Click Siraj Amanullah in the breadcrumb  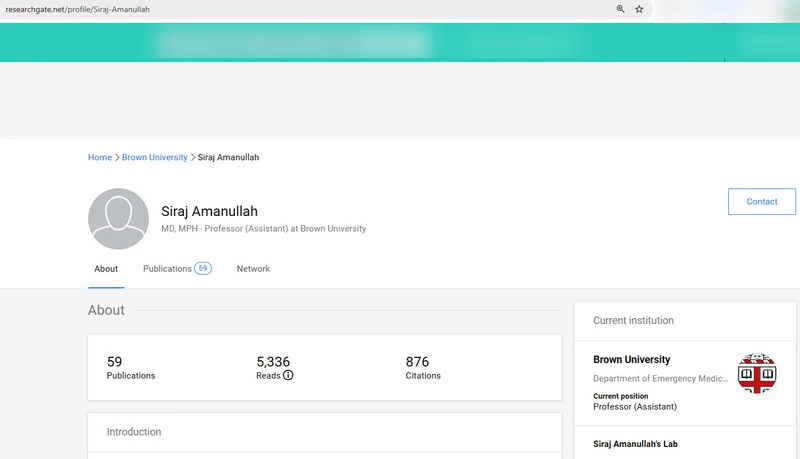228,158
